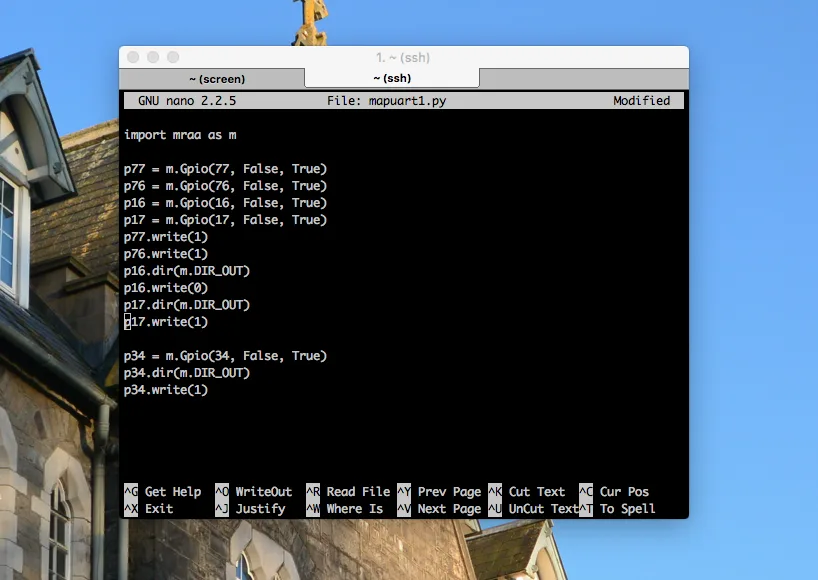This screenshot has width=818, height=580.
Task: Select the Cur Pos shortcut
Action: pos(625,492)
